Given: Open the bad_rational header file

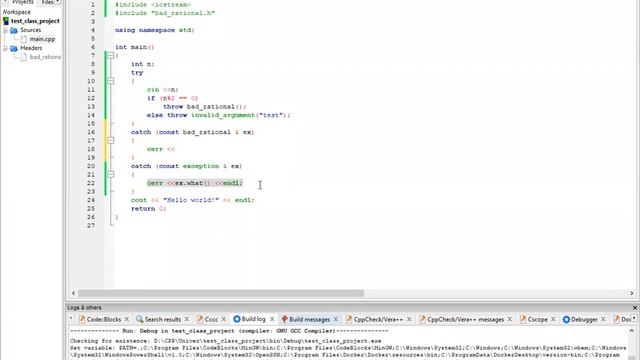Looking at the screenshot, I should [45, 57].
